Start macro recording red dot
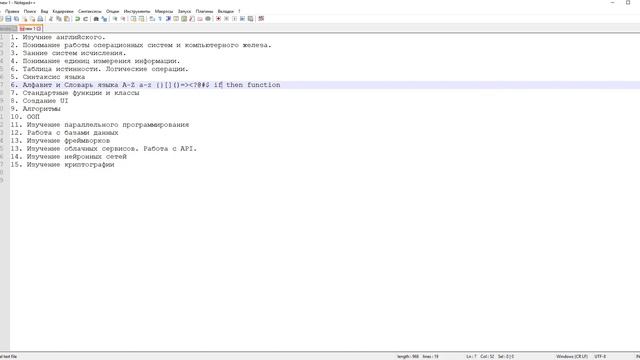The height and width of the screenshot is (360, 640). (x=218, y=19)
